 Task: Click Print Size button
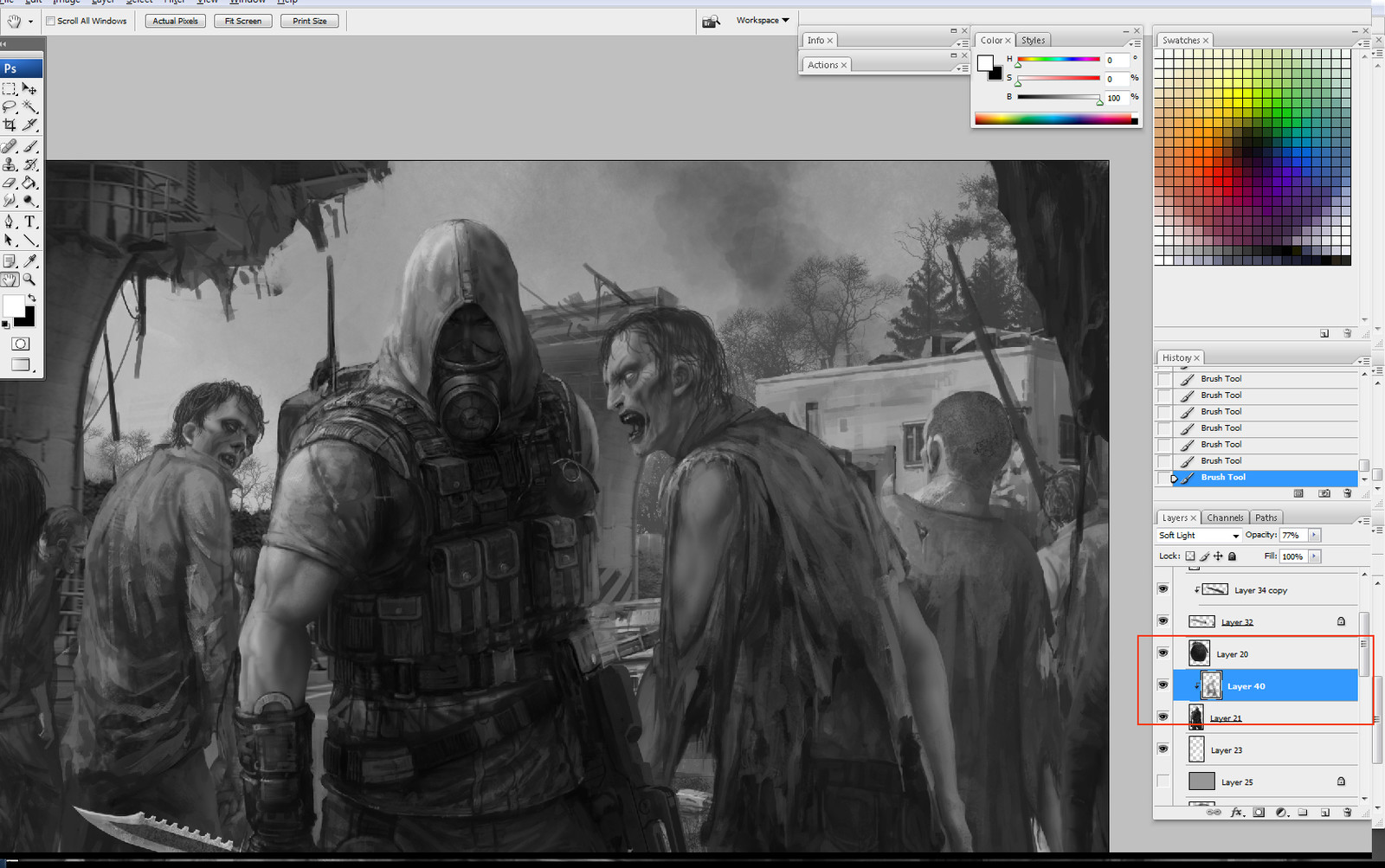[x=310, y=21]
